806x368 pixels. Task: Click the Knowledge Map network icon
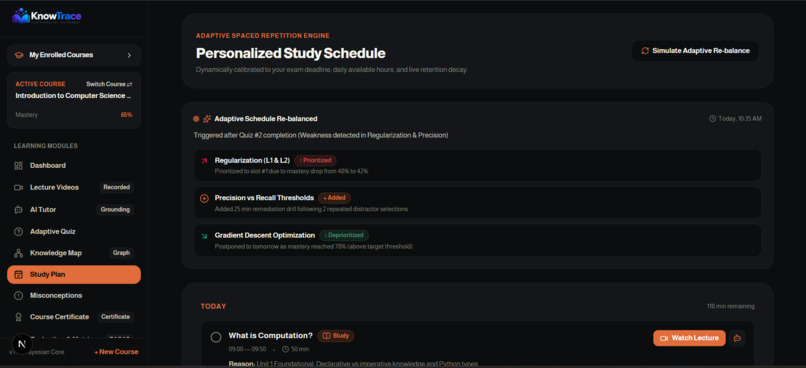tap(19, 253)
